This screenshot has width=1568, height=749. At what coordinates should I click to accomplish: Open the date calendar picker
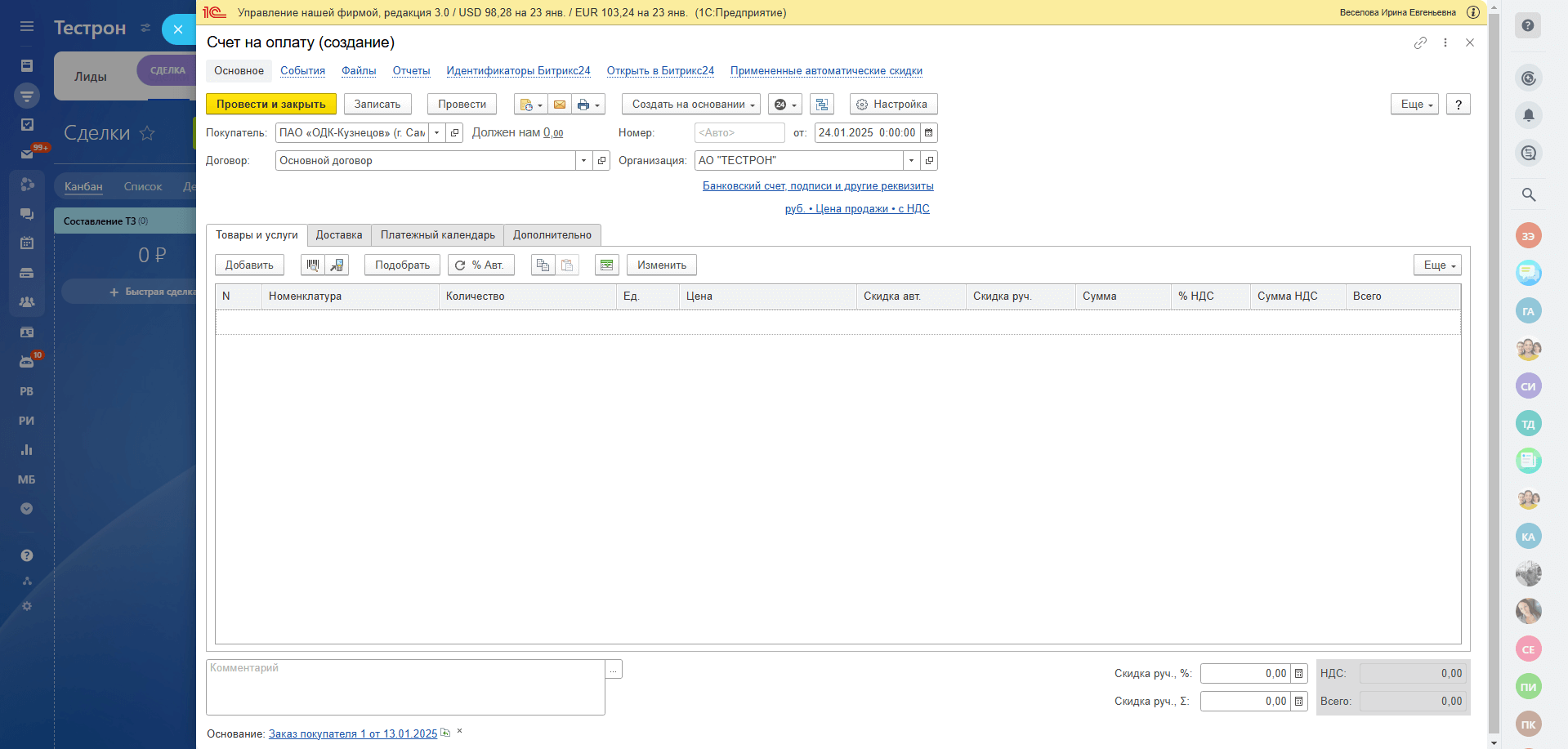928,133
